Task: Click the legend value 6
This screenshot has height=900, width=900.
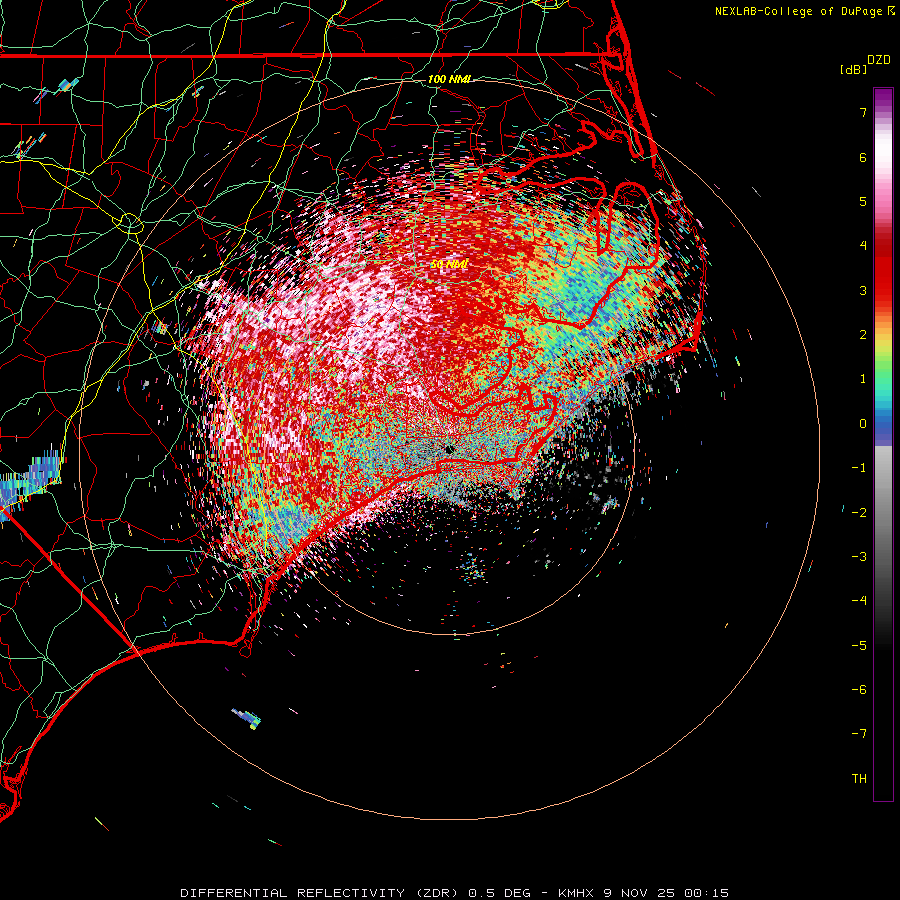Action: [863, 157]
